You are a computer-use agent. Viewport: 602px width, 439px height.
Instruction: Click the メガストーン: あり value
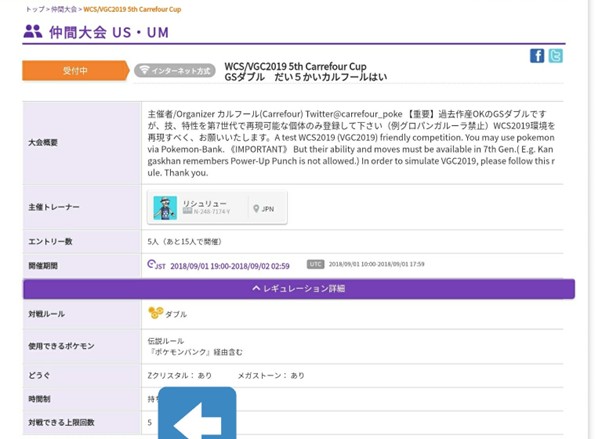271,375
